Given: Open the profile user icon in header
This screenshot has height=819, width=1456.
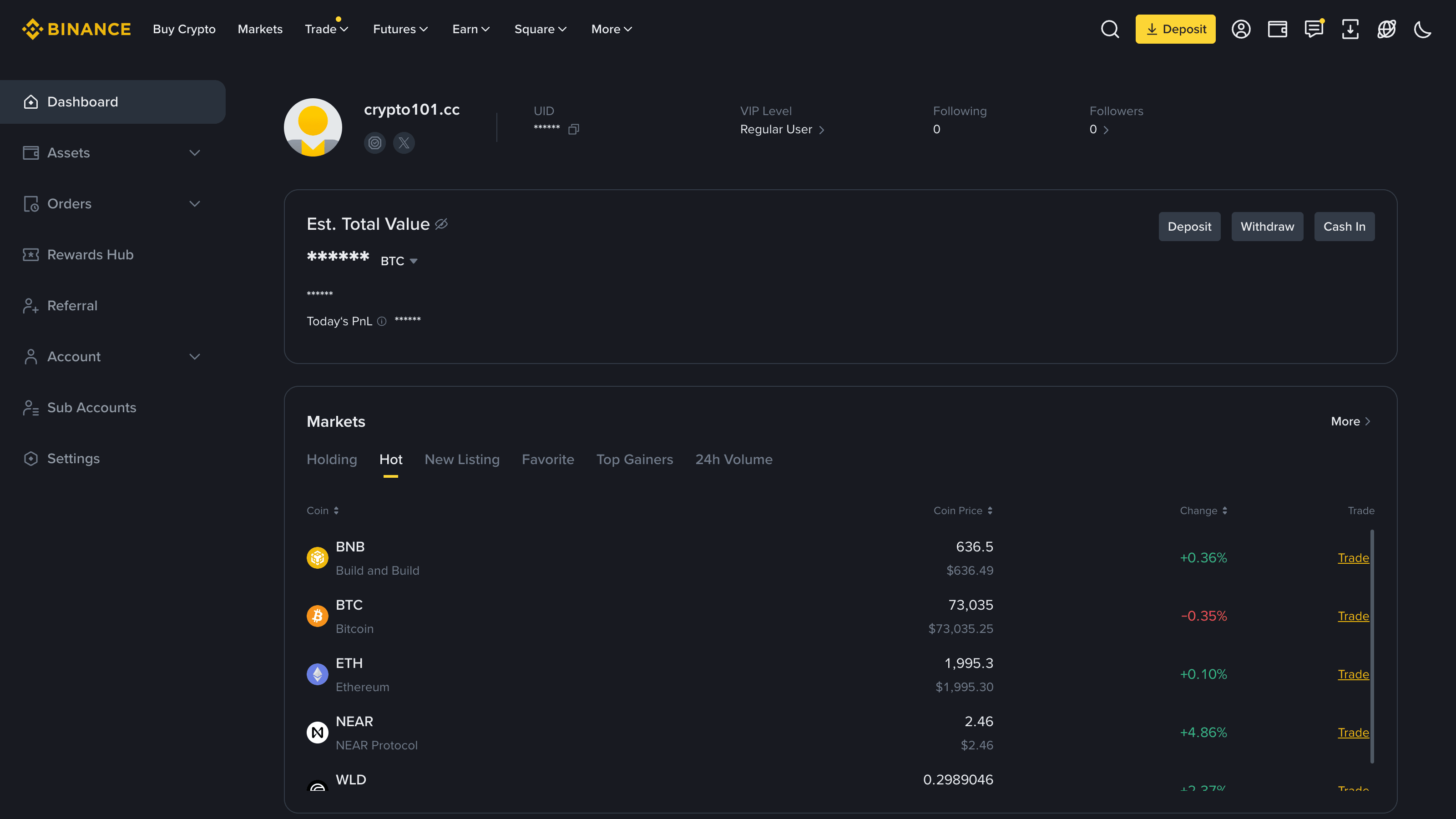Looking at the screenshot, I should [1241, 29].
